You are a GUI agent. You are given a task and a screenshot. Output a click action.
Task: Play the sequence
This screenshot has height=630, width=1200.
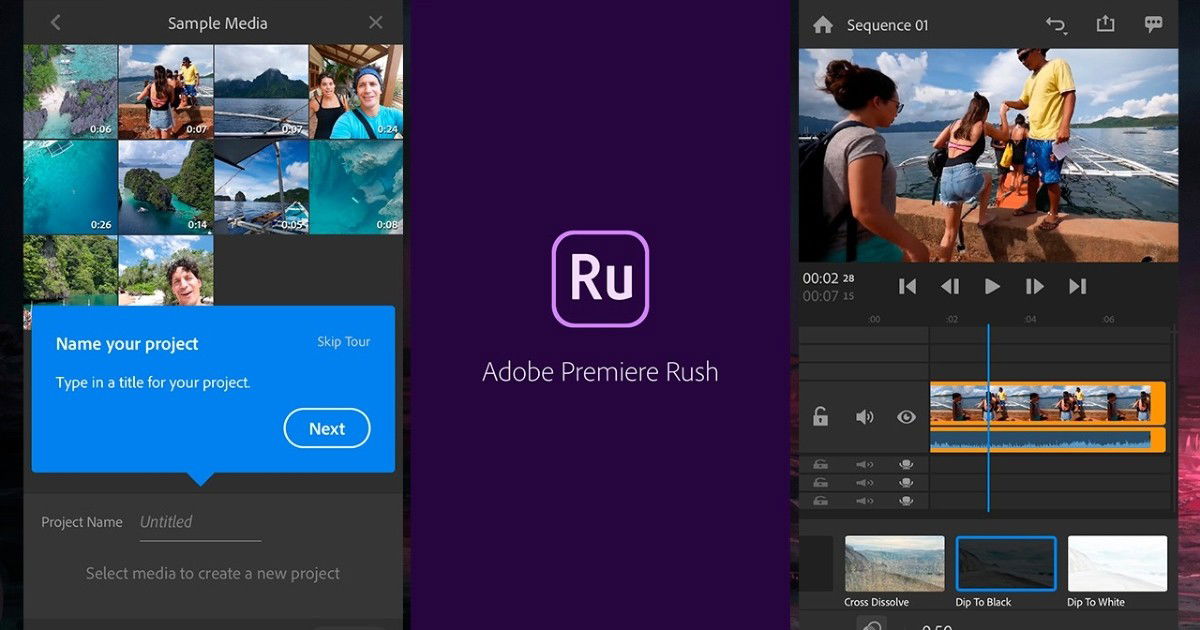992,287
